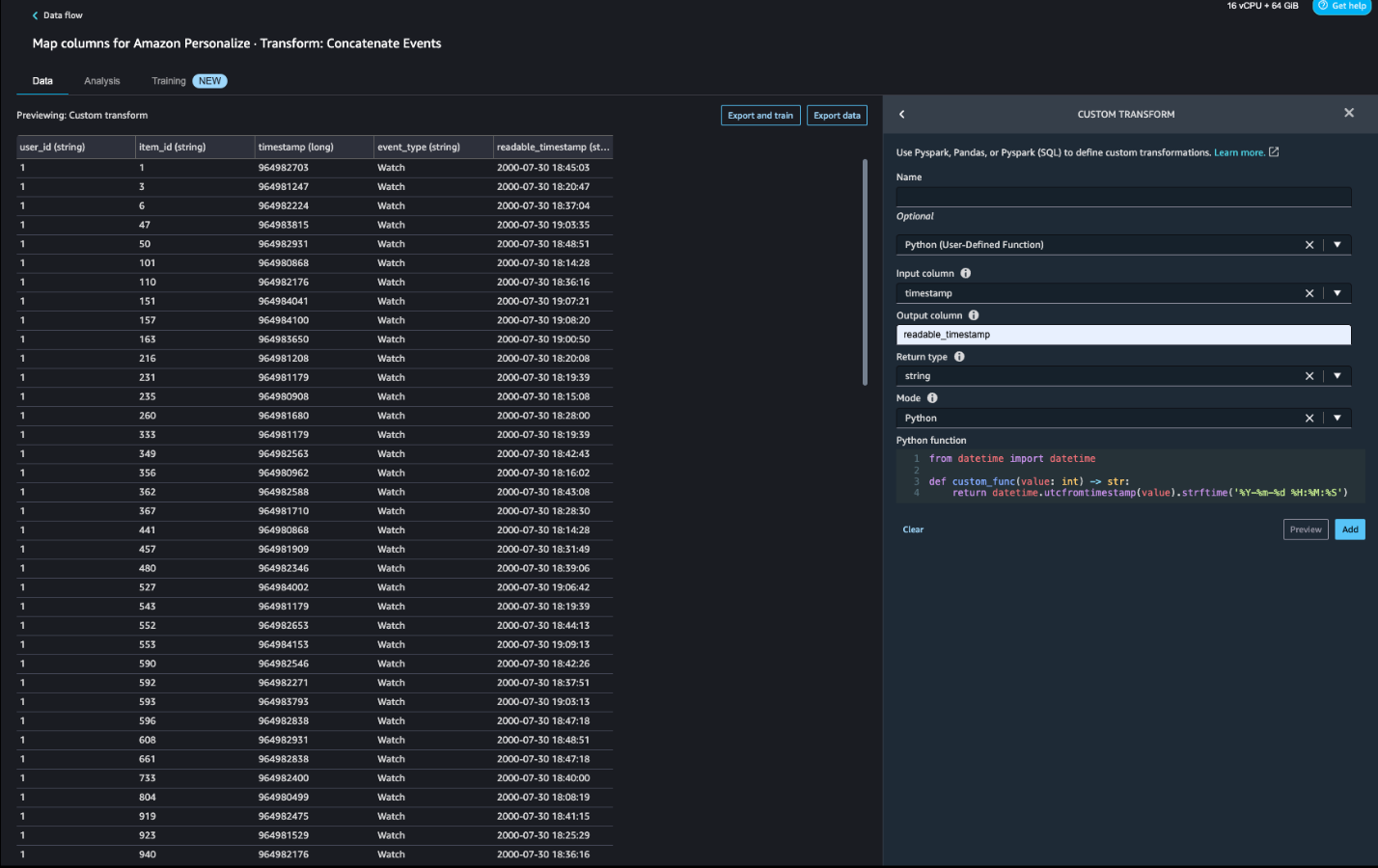The image size is (1378, 868).
Task: Open the external Learn more link icon
Action: 1274,152
